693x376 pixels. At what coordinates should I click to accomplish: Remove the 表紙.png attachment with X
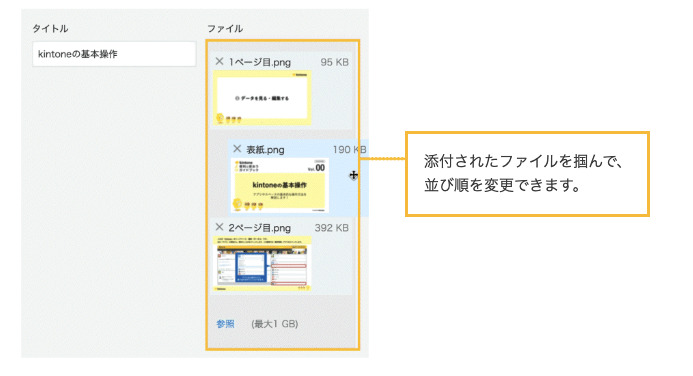[237, 148]
